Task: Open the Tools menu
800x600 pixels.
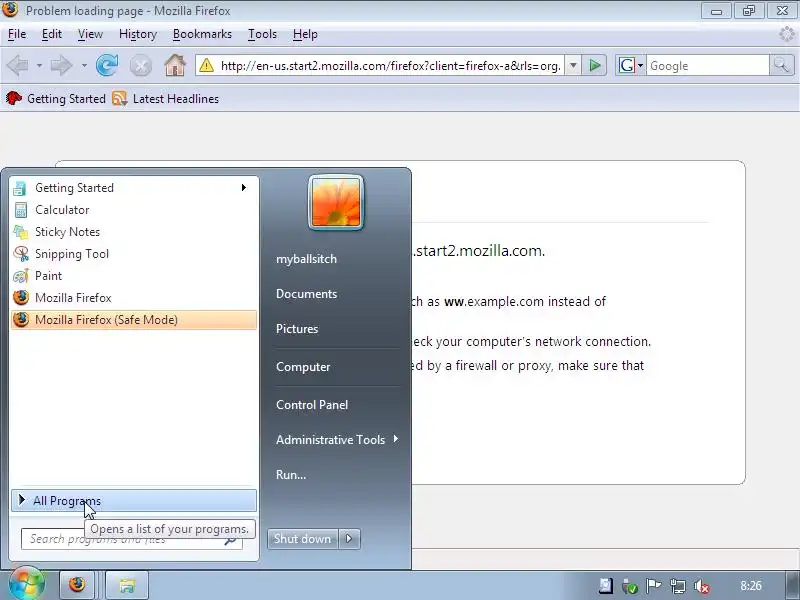Action: 262,34
